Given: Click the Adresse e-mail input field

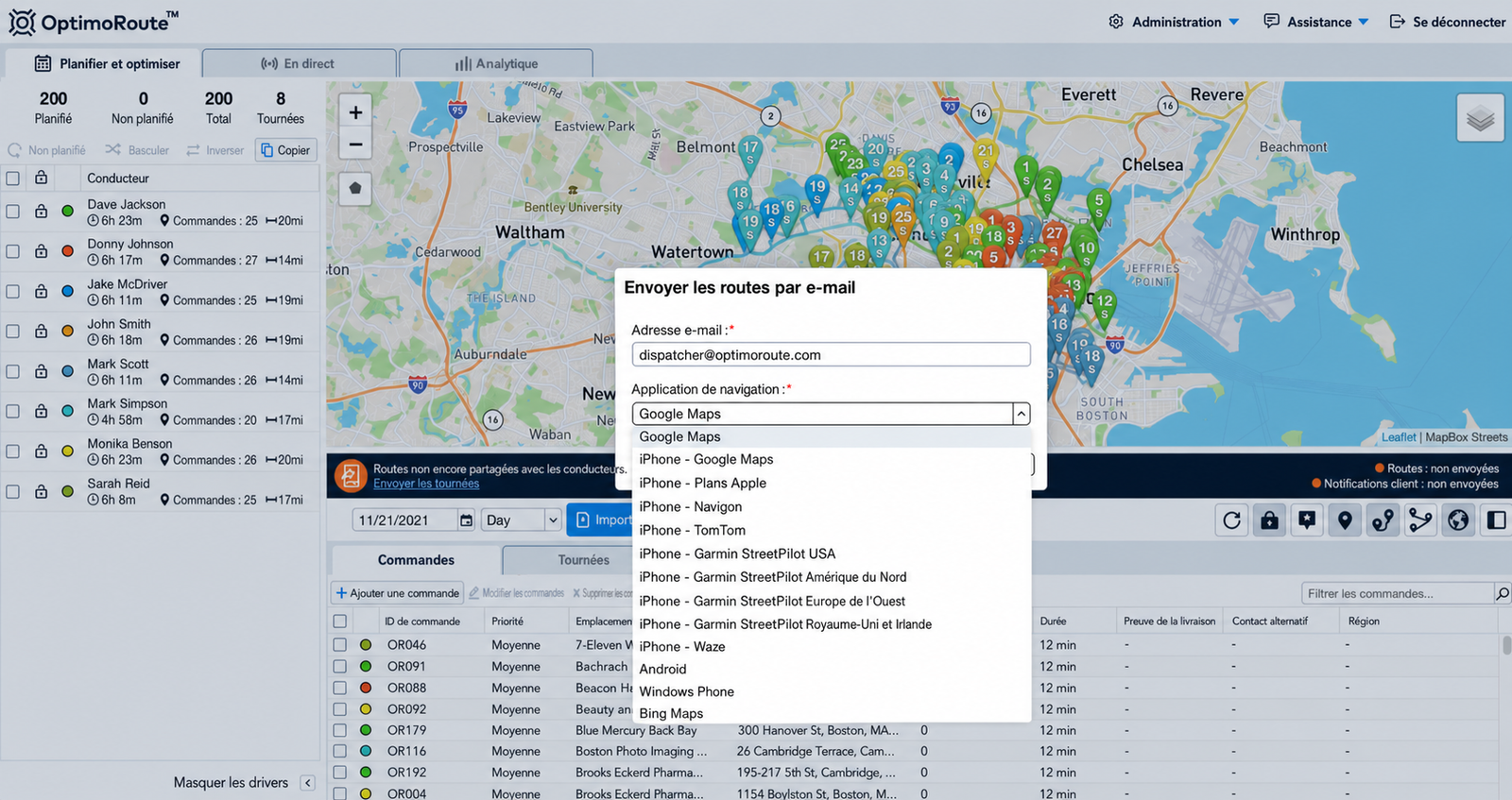Looking at the screenshot, I should pos(831,355).
